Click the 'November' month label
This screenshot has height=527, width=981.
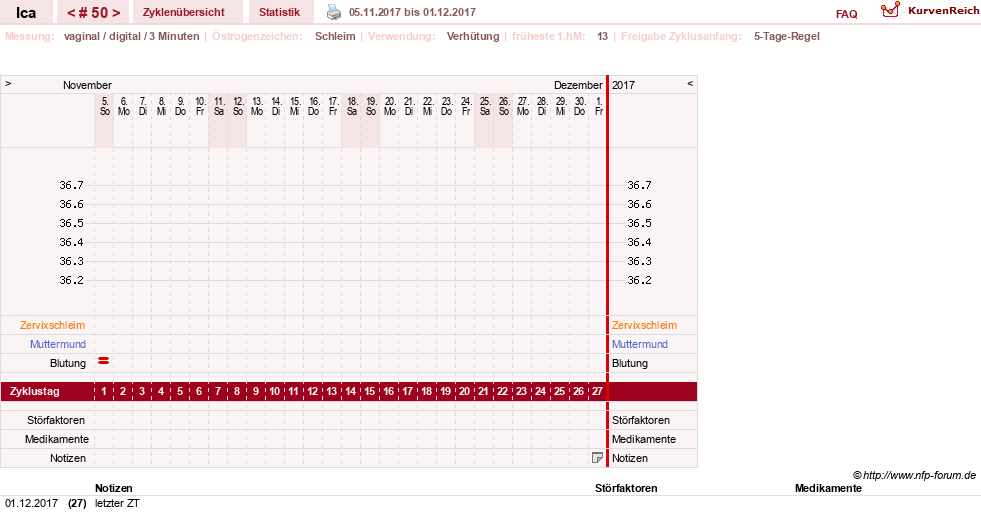tap(87, 85)
